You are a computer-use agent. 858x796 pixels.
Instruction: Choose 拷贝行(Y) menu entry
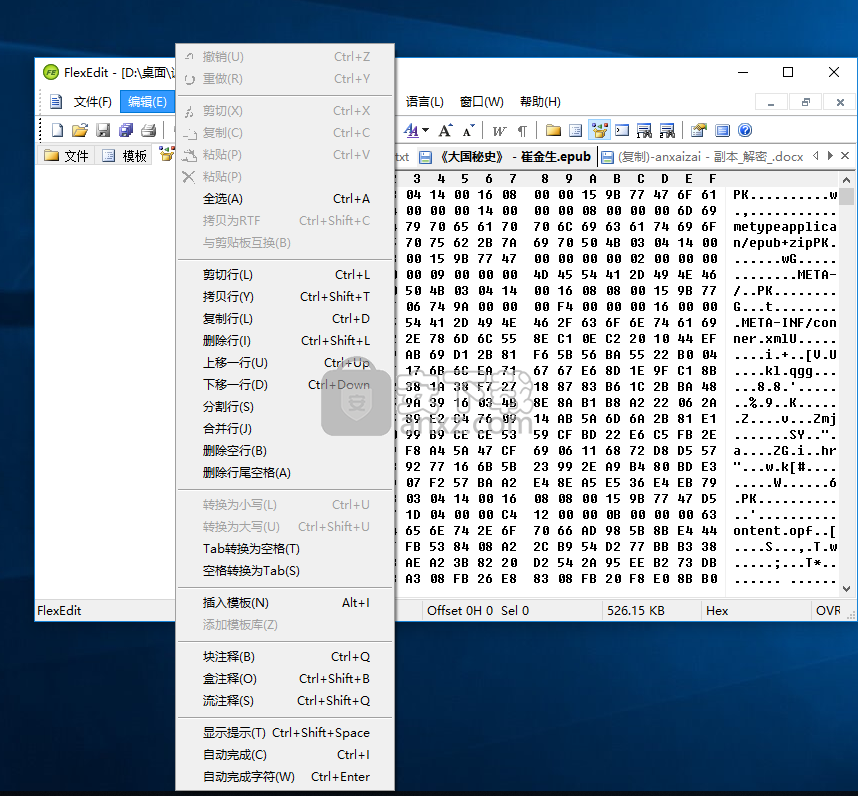285,297
